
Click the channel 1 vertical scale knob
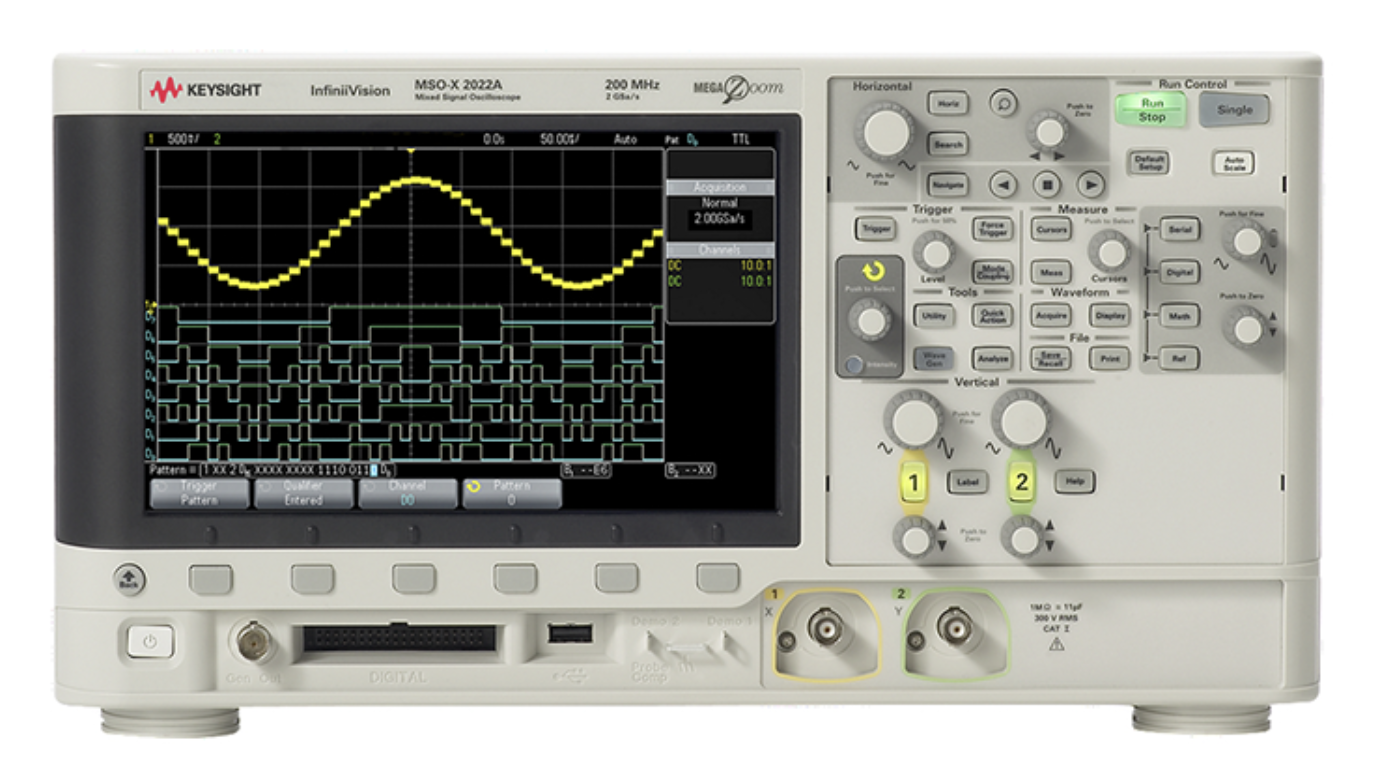pos(915,421)
